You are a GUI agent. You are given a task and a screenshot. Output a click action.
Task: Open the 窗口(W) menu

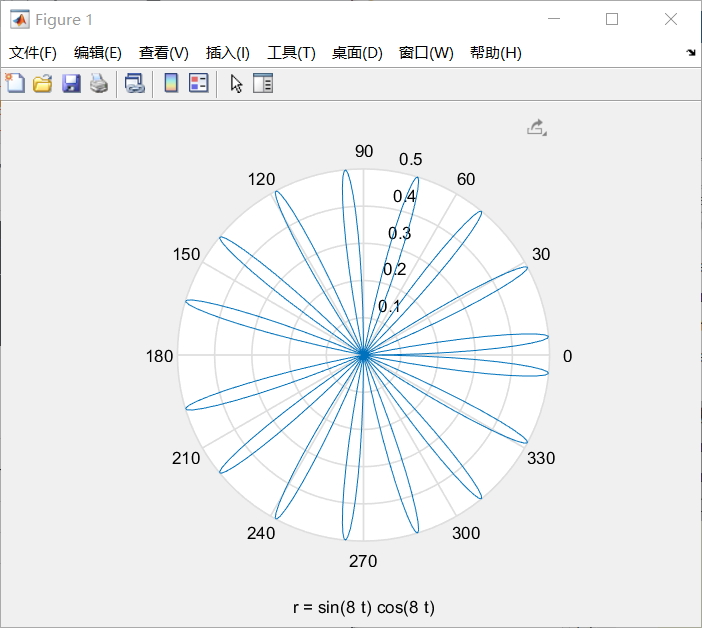426,53
